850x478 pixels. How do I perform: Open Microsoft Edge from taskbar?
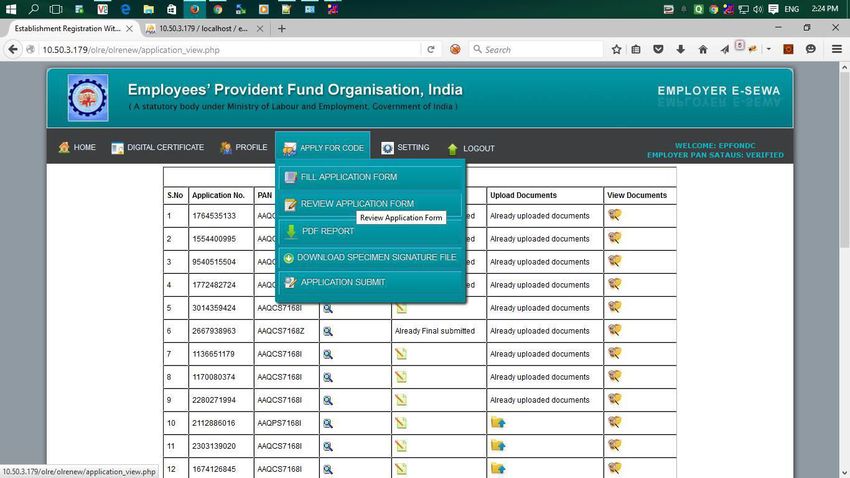pos(125,9)
